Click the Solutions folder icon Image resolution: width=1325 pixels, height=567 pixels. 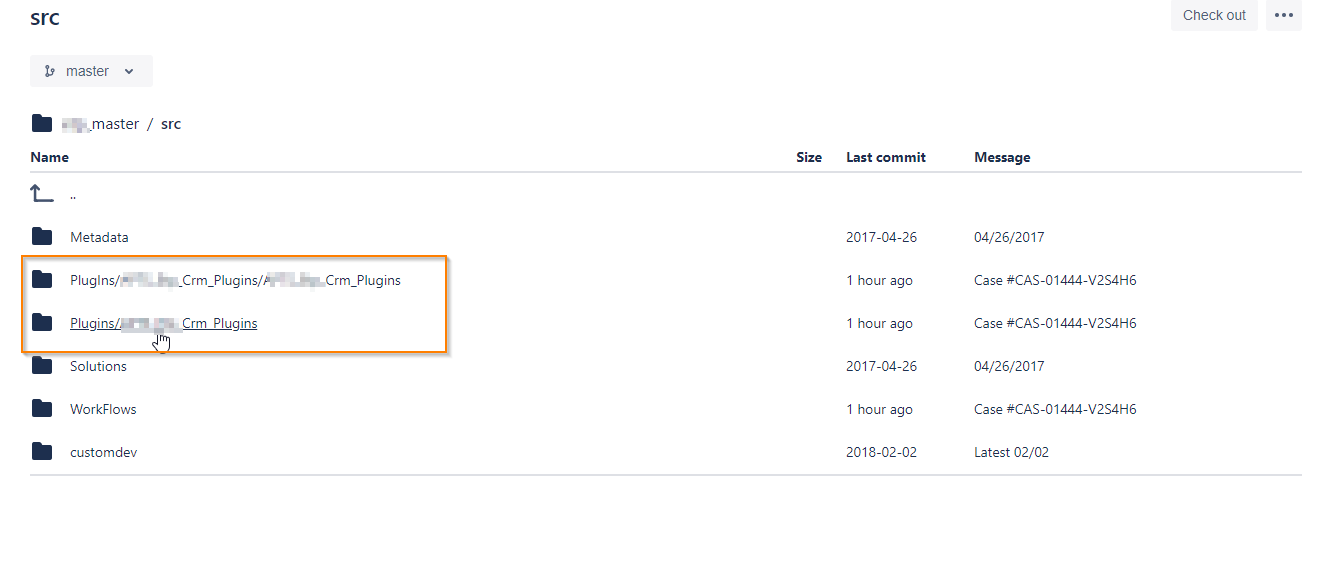[42, 366]
